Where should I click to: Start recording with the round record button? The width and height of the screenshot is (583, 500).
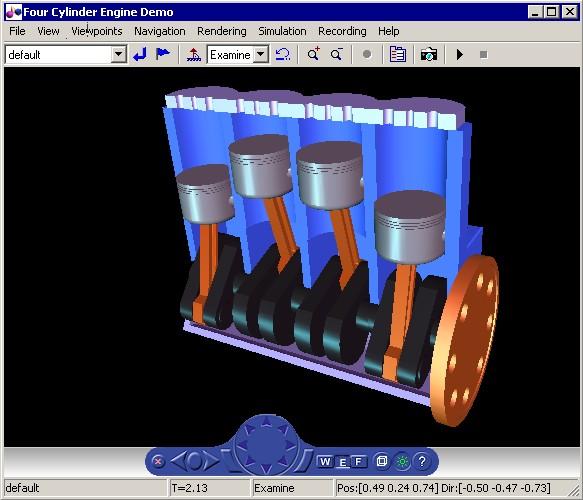click(x=367, y=55)
